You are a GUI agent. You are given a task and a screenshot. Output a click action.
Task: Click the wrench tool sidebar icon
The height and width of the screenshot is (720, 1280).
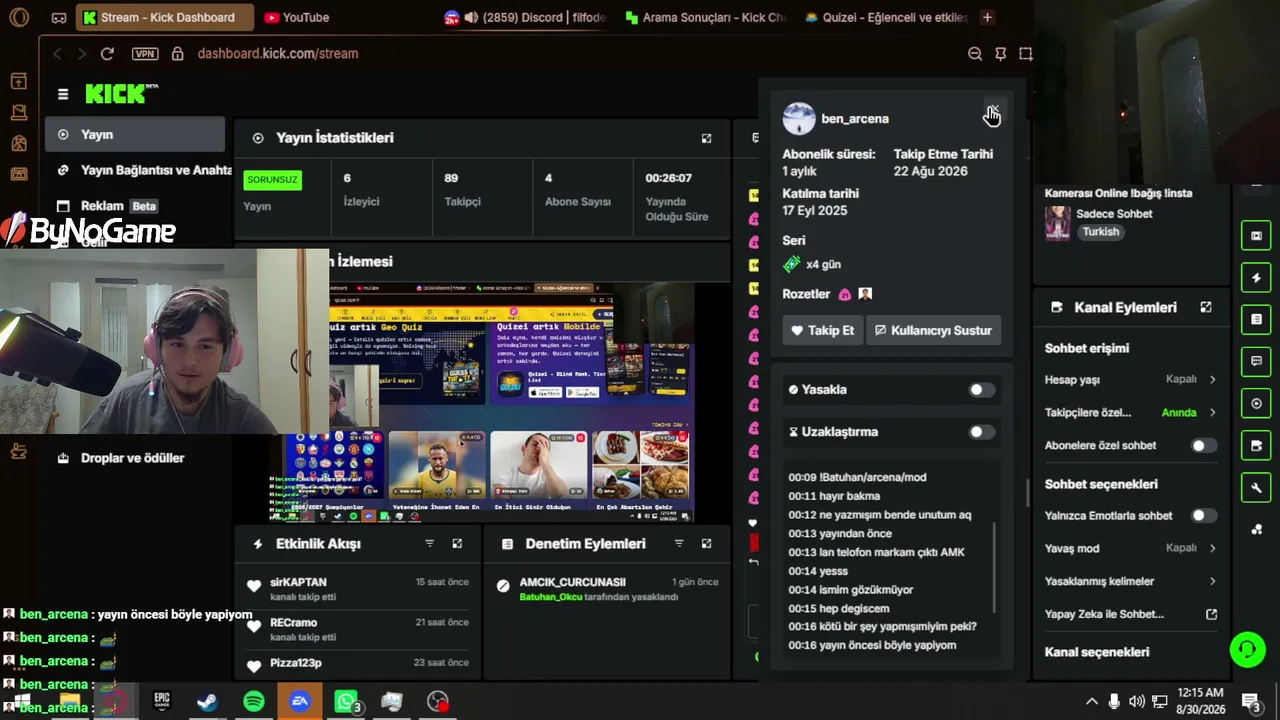tap(1256, 487)
